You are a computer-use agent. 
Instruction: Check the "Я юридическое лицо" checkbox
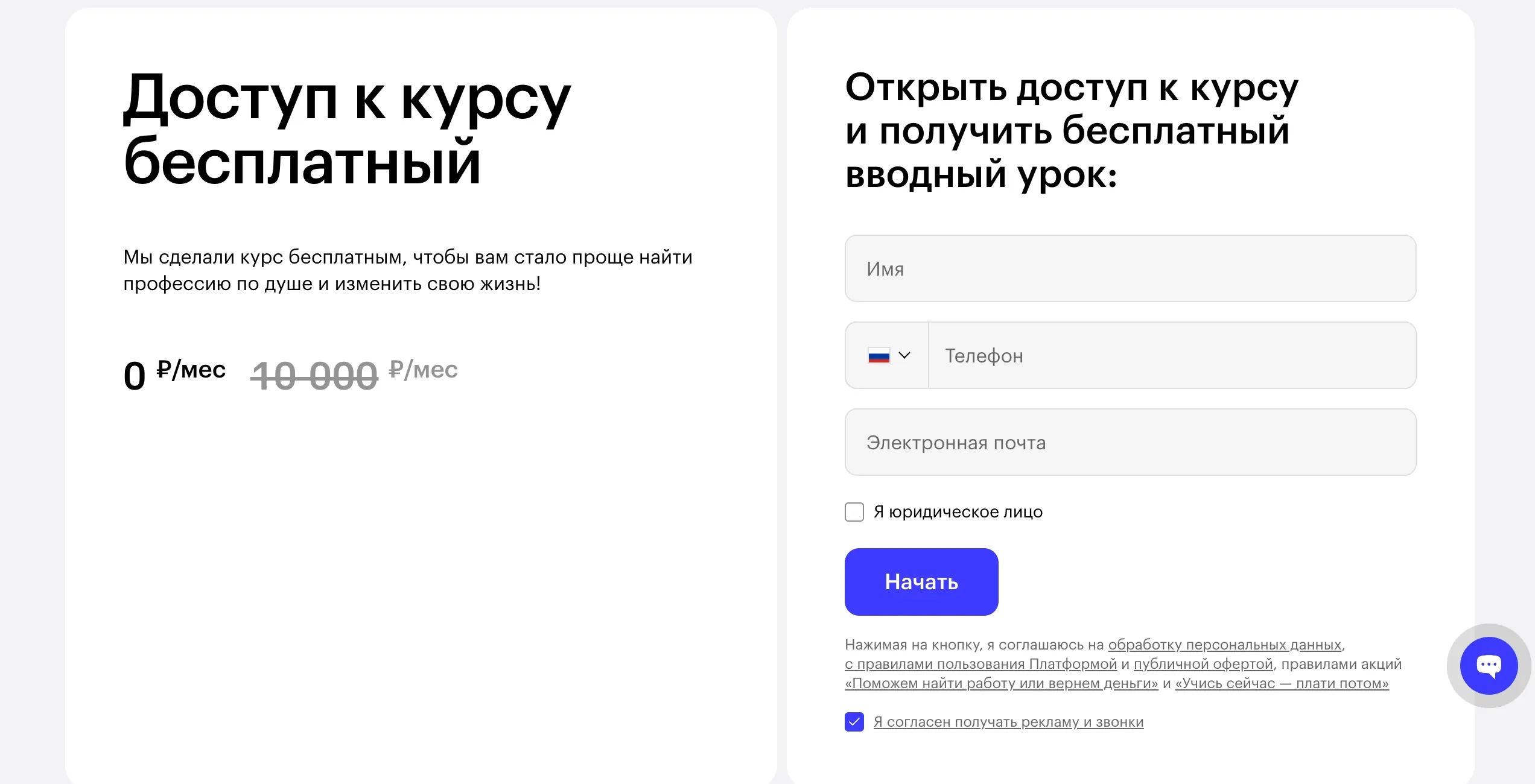click(x=854, y=512)
